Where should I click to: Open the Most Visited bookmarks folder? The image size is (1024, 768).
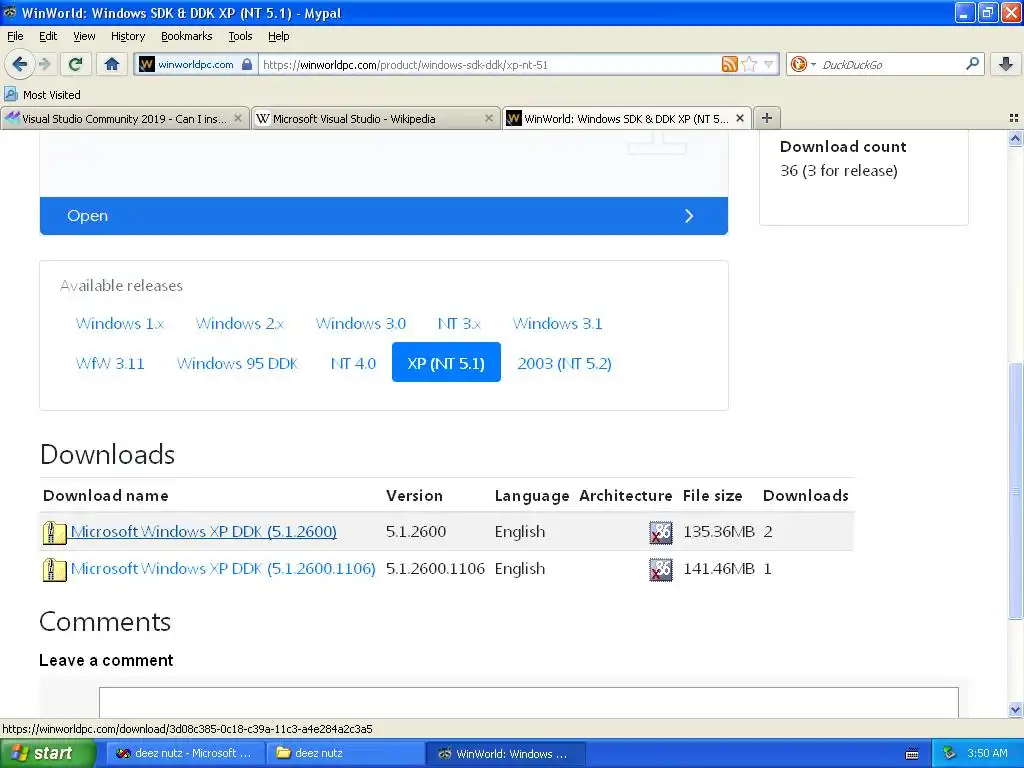(x=42, y=95)
